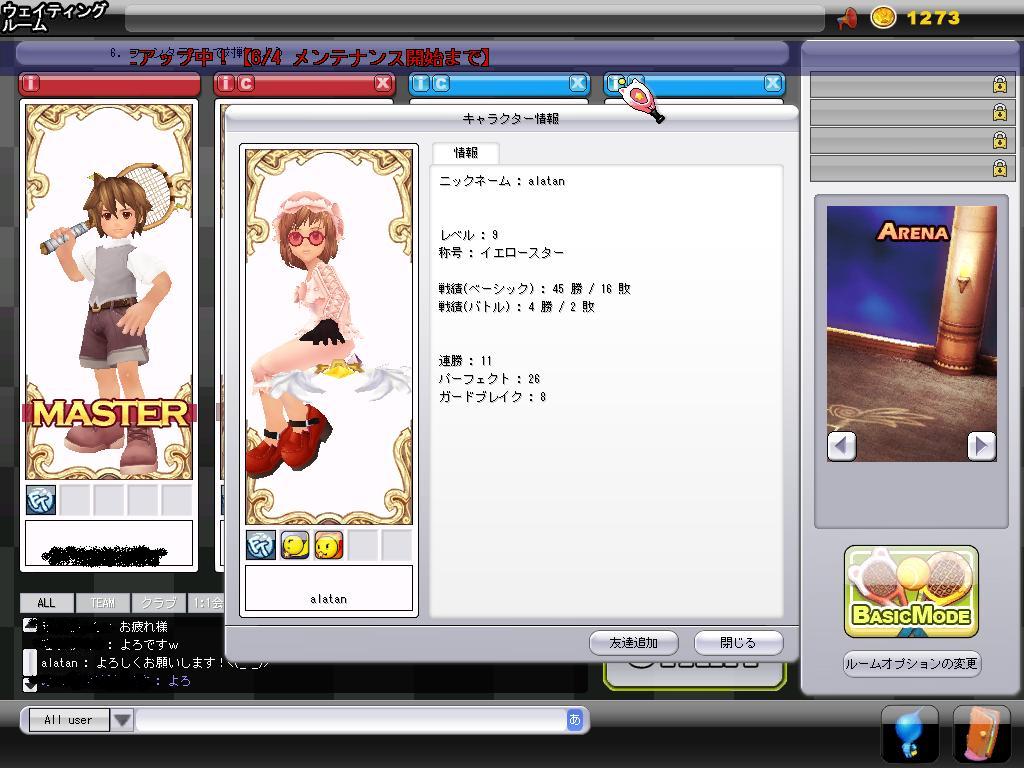The image size is (1024, 768).
Task: Click alatan's second yellow smiley item icon
Action: 329,545
